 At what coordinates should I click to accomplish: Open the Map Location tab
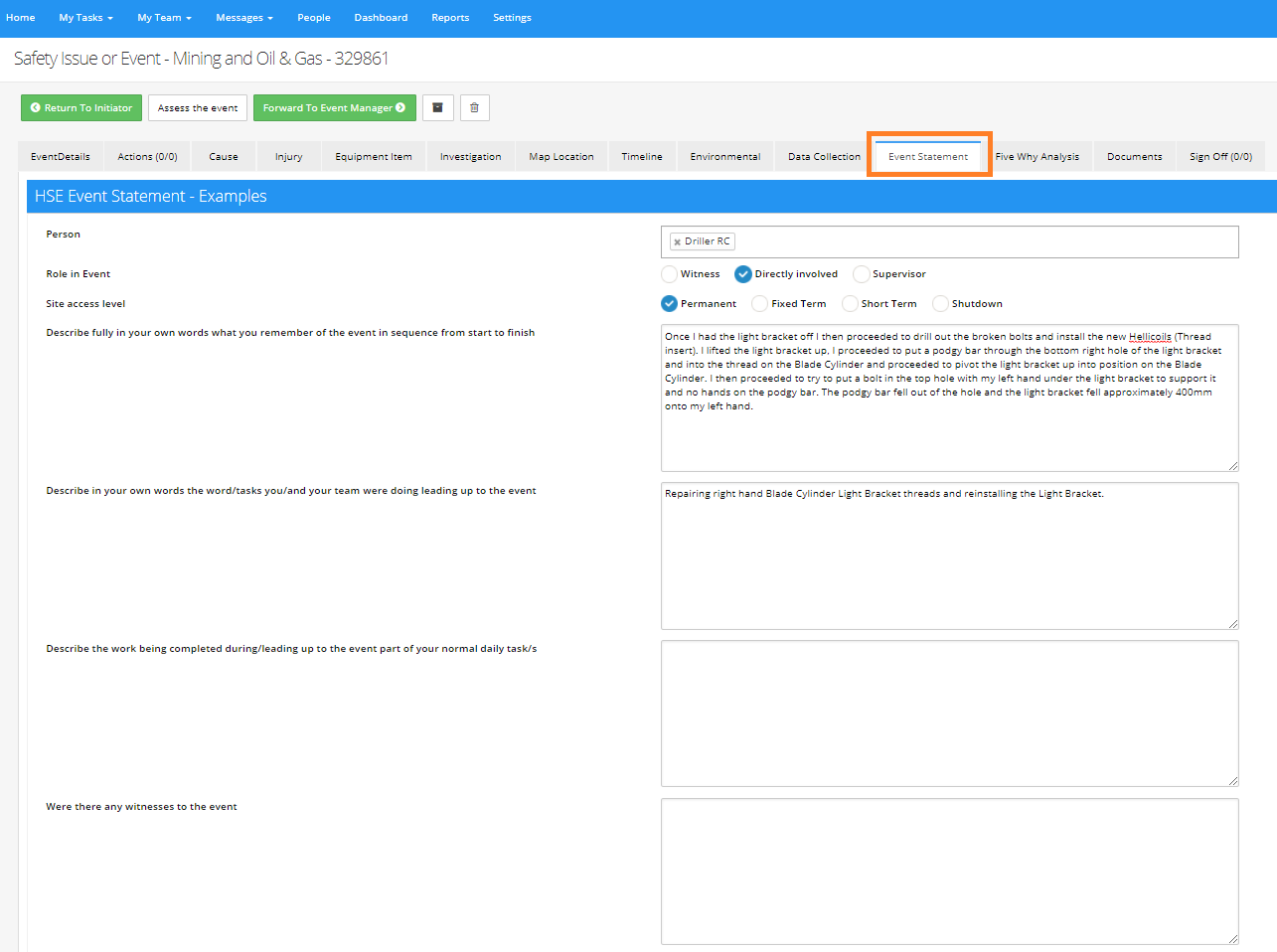point(560,156)
